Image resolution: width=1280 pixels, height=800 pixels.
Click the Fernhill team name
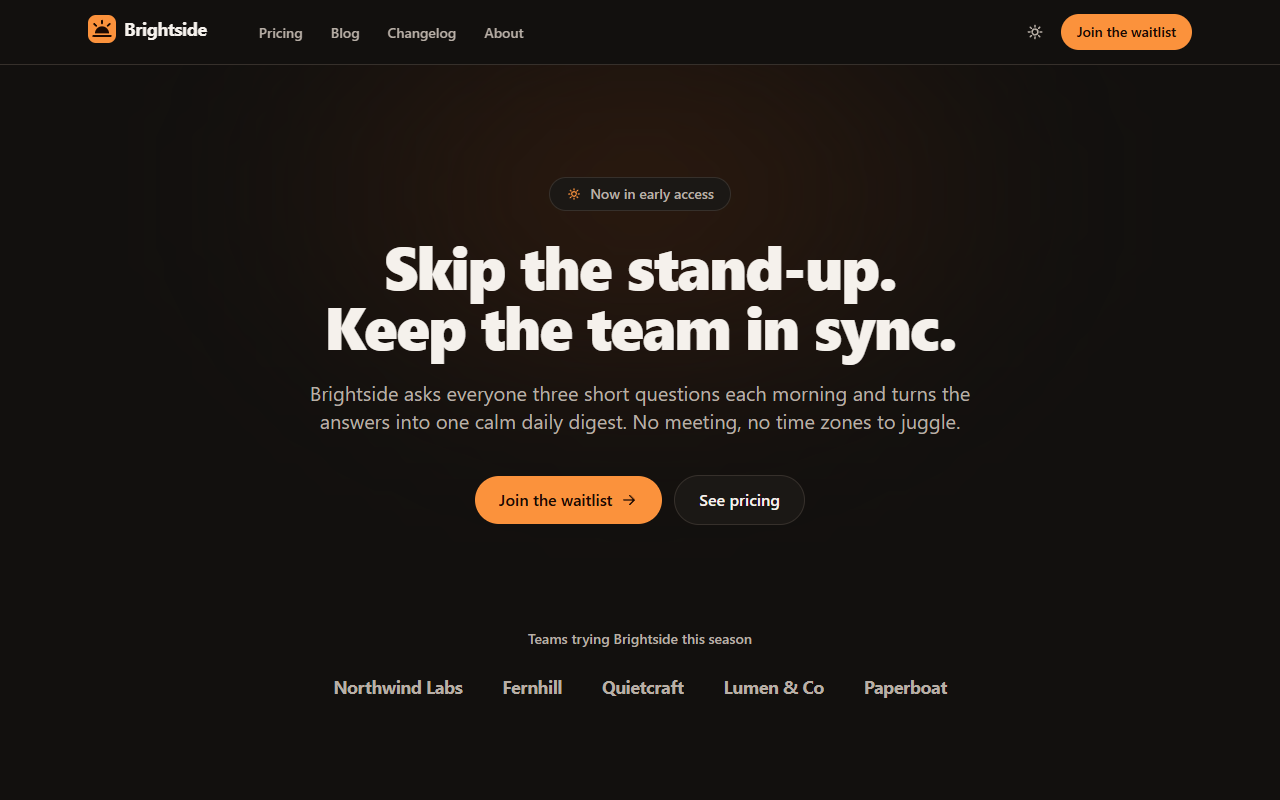(532, 688)
